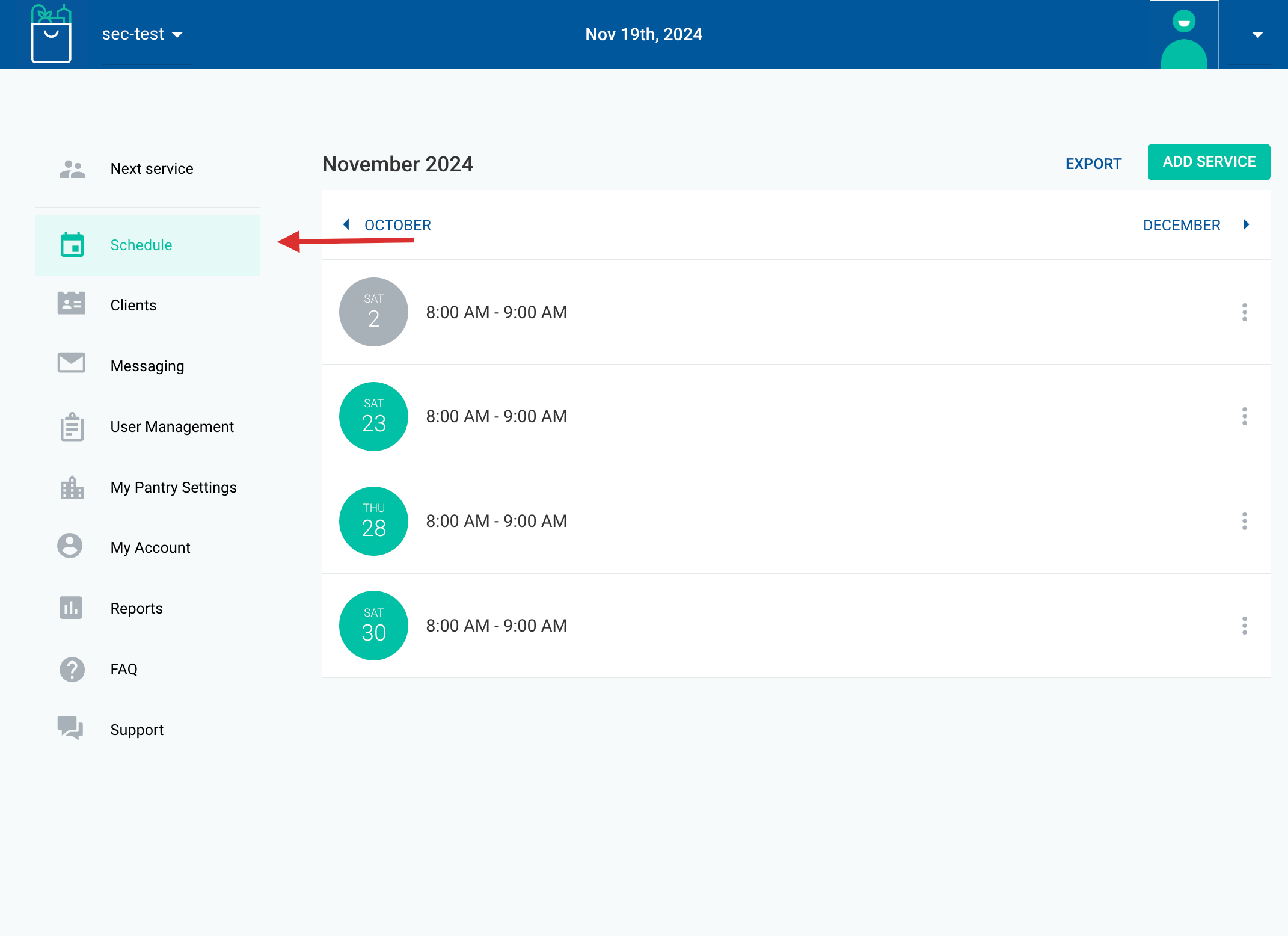Viewport: 1288px width, 936px height.
Task: Open options menu for THU 28 service
Action: [x=1244, y=521]
